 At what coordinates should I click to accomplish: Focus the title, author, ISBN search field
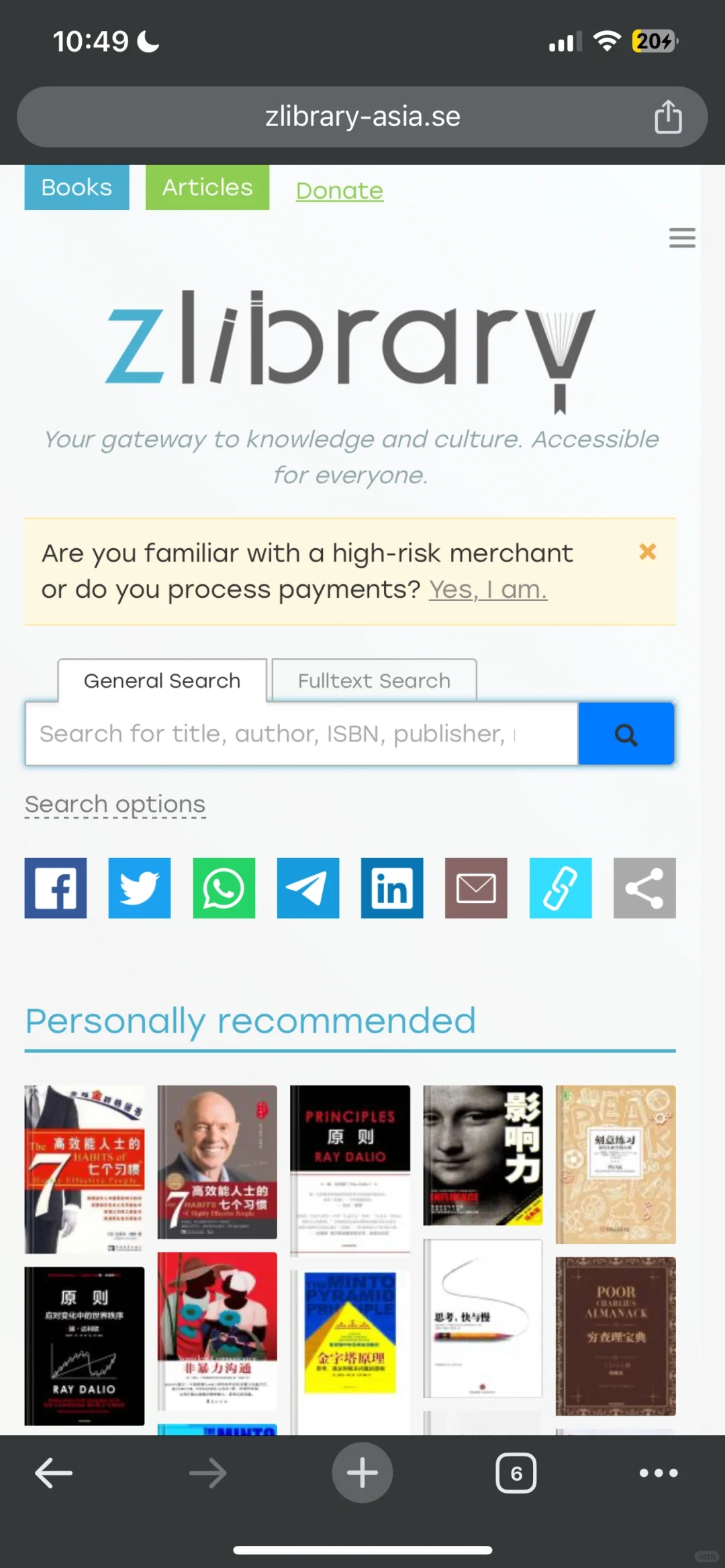(301, 734)
